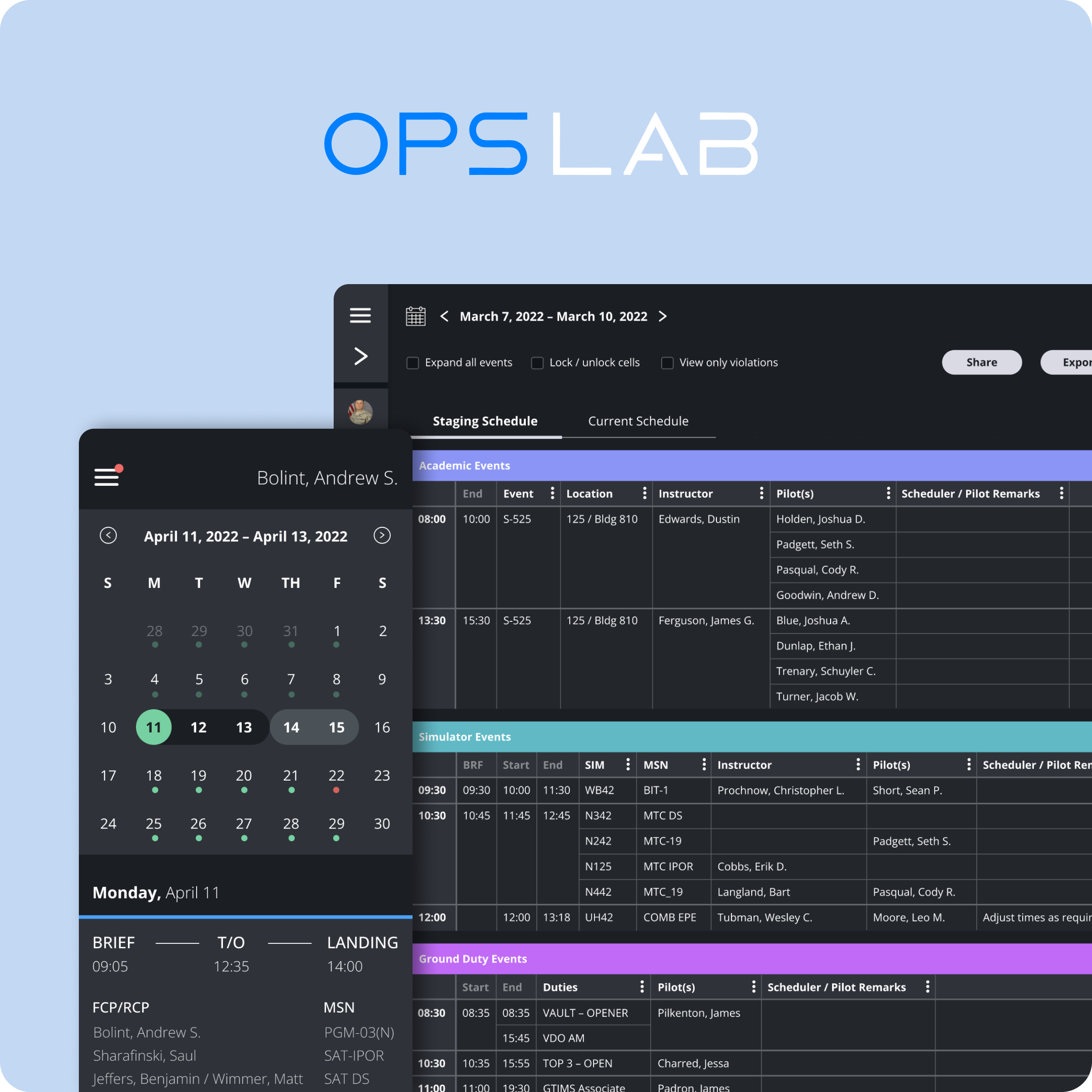Advance to the next schedule week
Screen dimensions: 1092x1092
tap(663, 316)
